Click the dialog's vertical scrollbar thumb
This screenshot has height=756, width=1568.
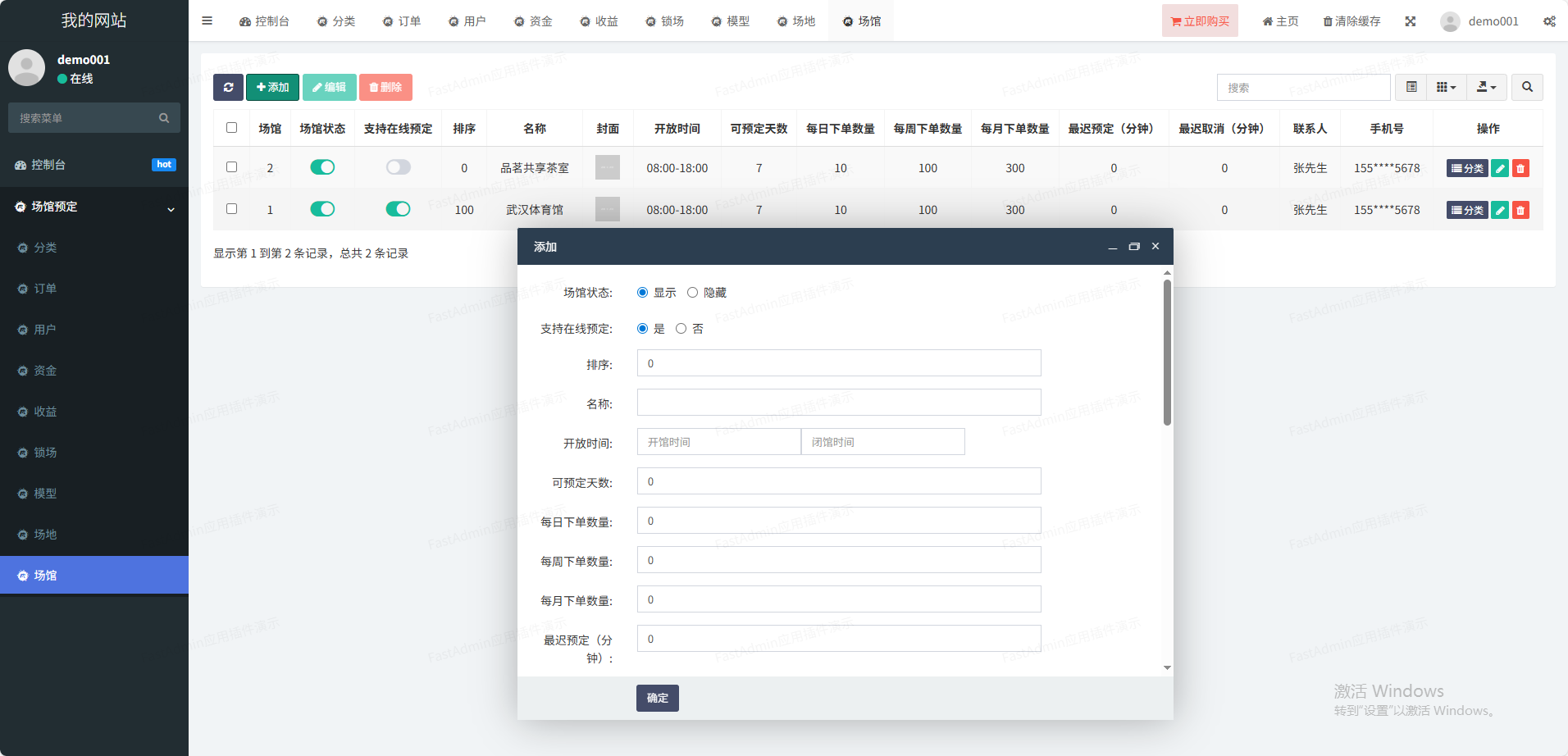[1167, 353]
